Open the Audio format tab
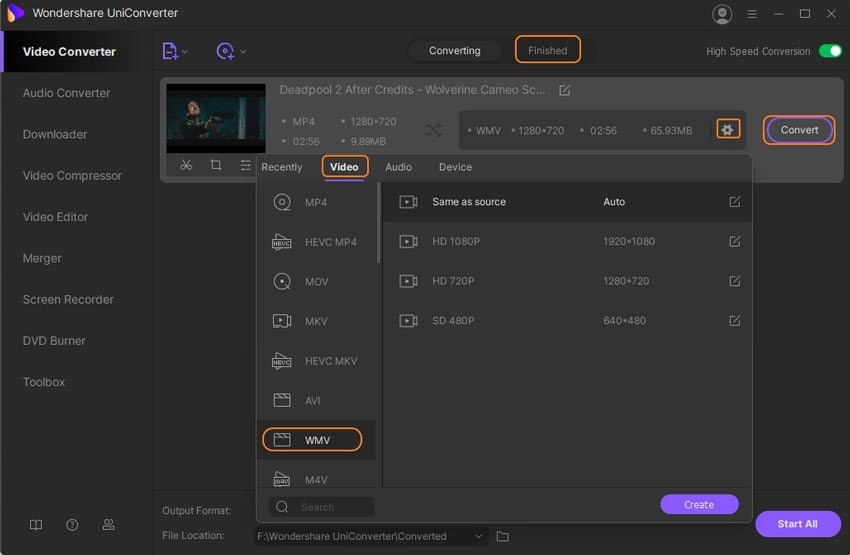The width and height of the screenshot is (850, 555). [398, 167]
